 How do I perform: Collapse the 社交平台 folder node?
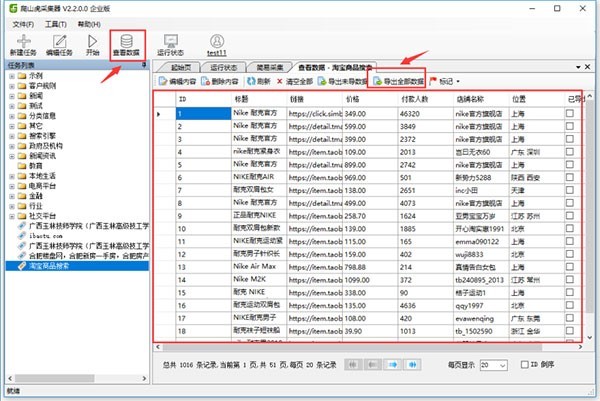[12, 216]
